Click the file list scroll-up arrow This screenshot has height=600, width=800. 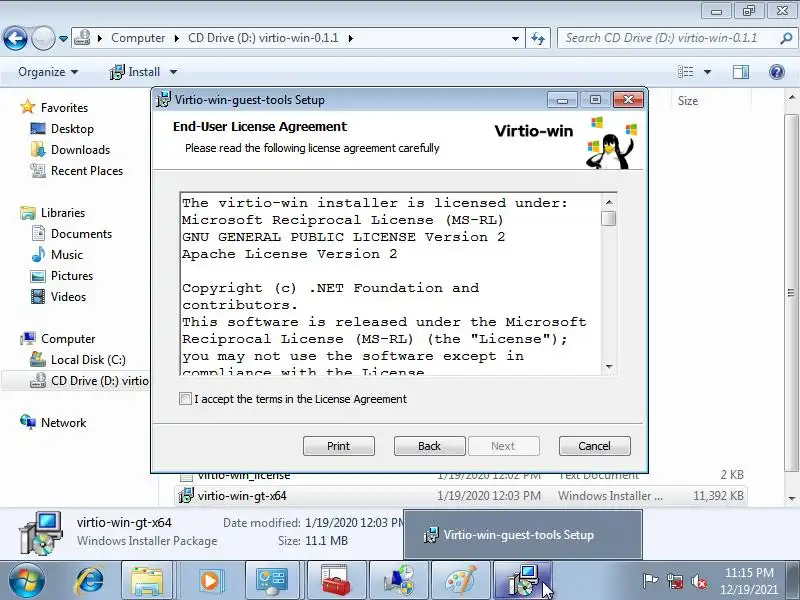pos(792,97)
